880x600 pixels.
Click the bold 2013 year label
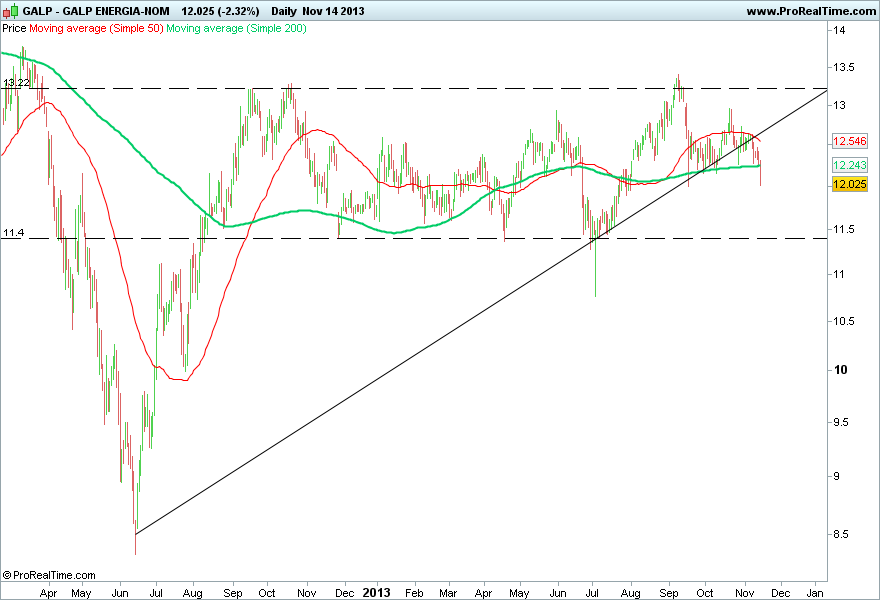(x=377, y=593)
